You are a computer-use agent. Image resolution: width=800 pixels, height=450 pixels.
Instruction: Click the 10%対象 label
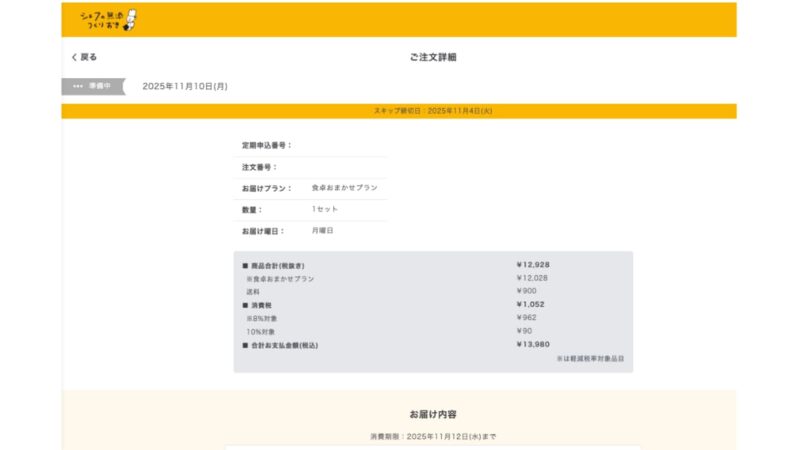(x=260, y=332)
